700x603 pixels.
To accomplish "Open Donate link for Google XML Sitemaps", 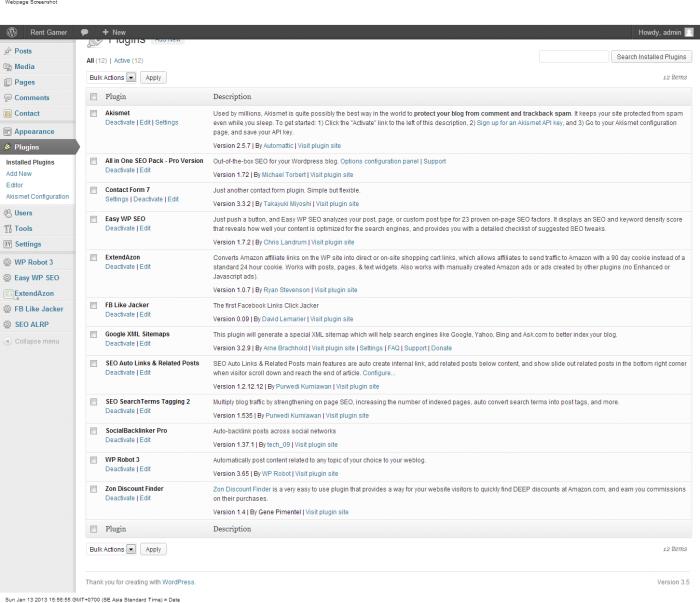I will (x=442, y=348).
